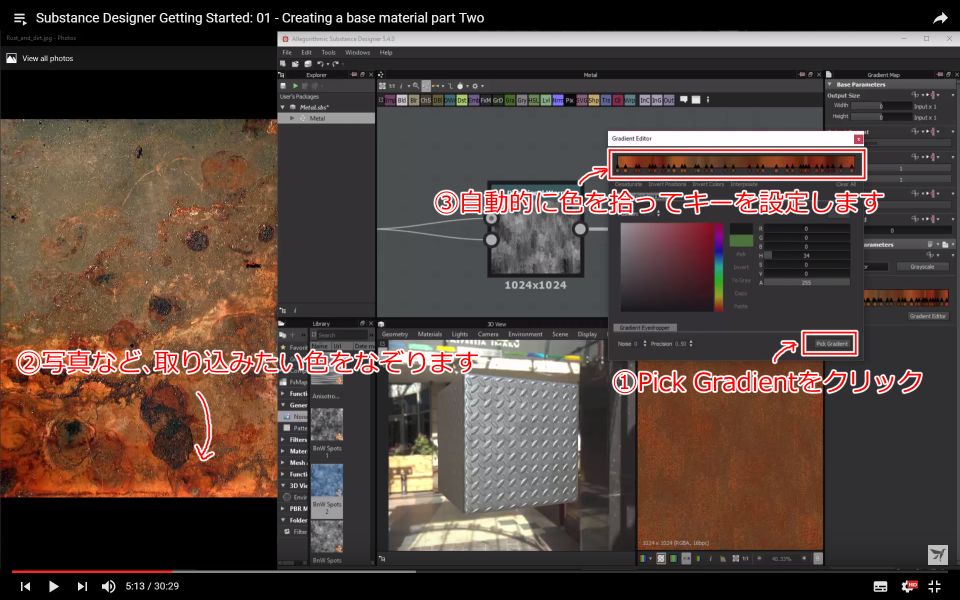Click the share arrow on the video
Viewport: 960px width, 600px height.
940,18
